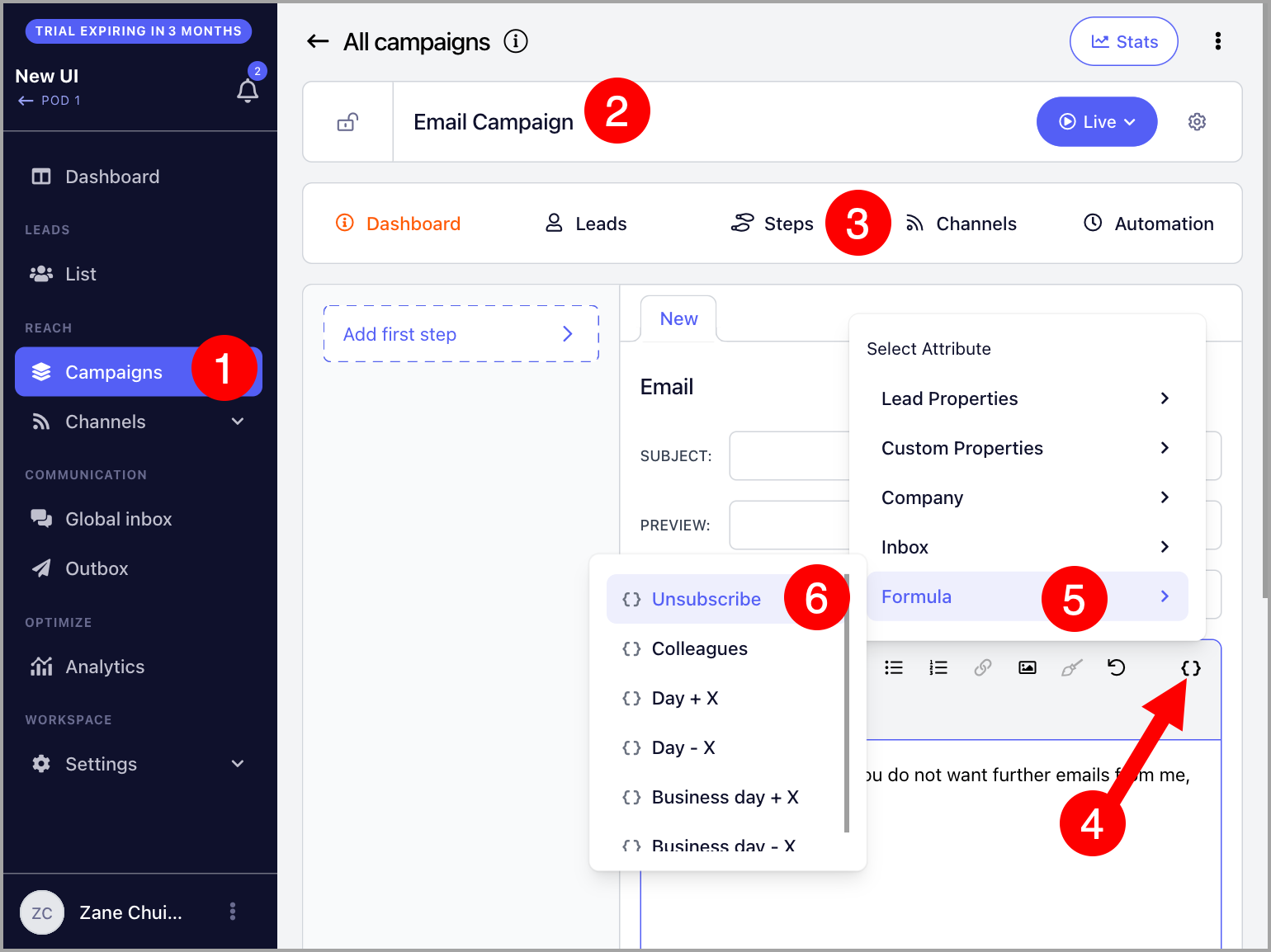This screenshot has height=952, width=1271.
Task: Select the New email tab
Action: 678,318
